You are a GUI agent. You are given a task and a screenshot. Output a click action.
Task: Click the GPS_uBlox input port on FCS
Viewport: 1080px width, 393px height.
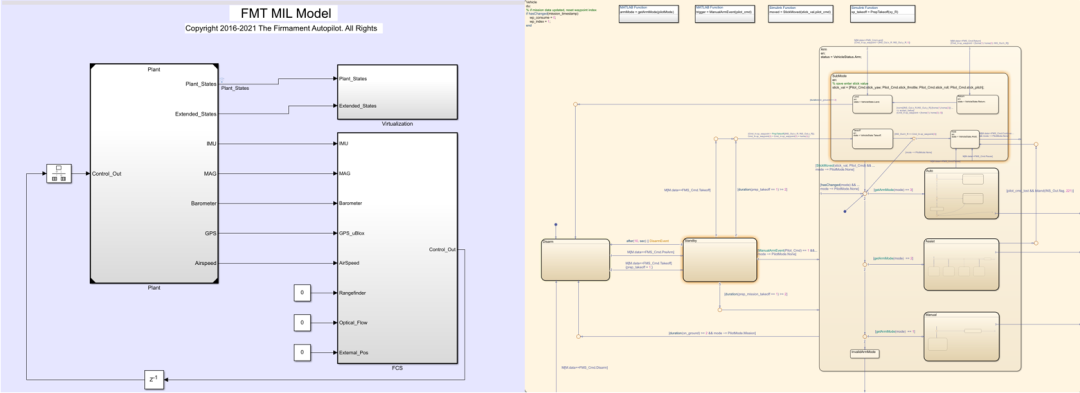click(351, 233)
